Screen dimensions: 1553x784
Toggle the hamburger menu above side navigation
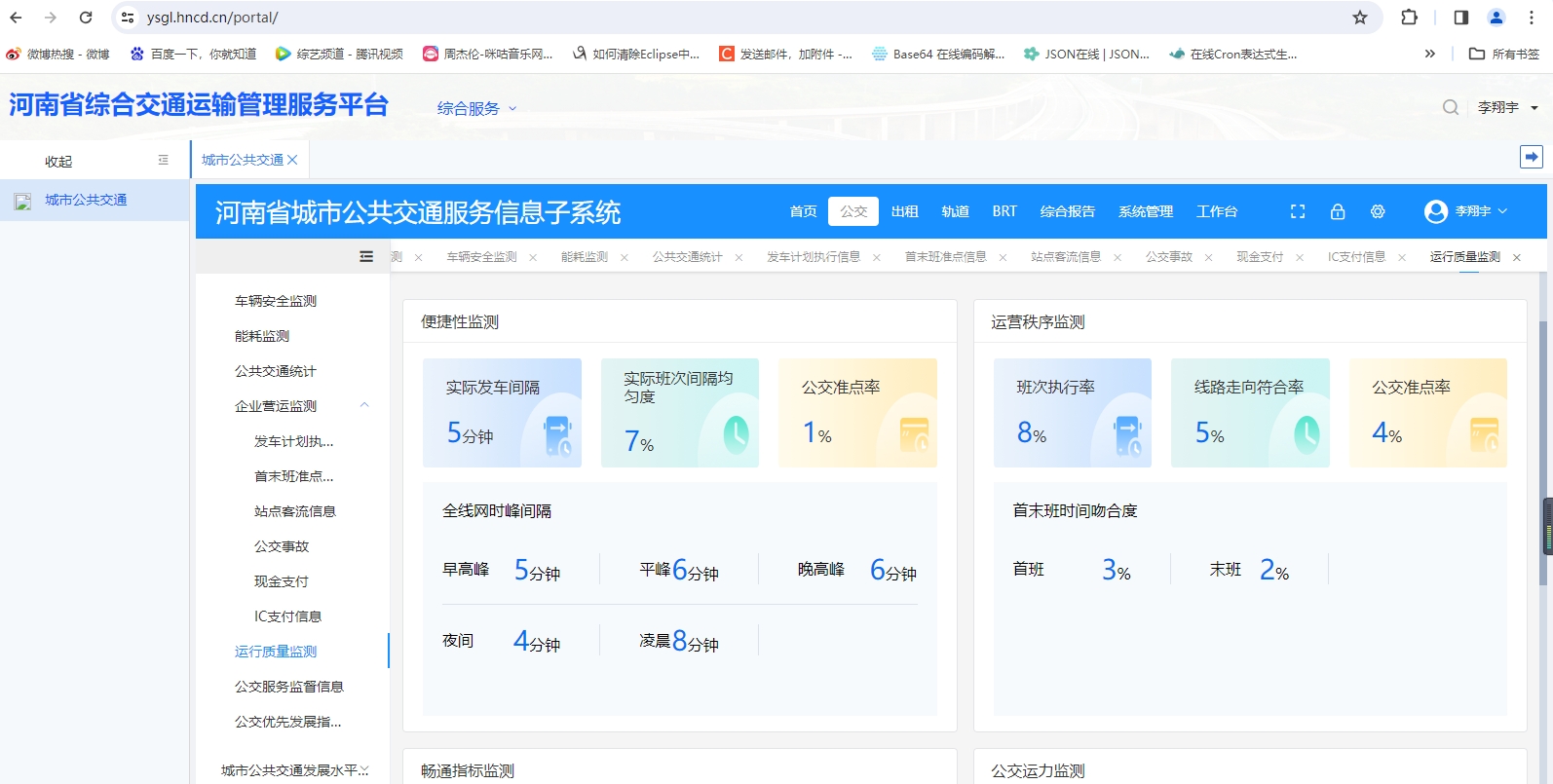(x=366, y=257)
